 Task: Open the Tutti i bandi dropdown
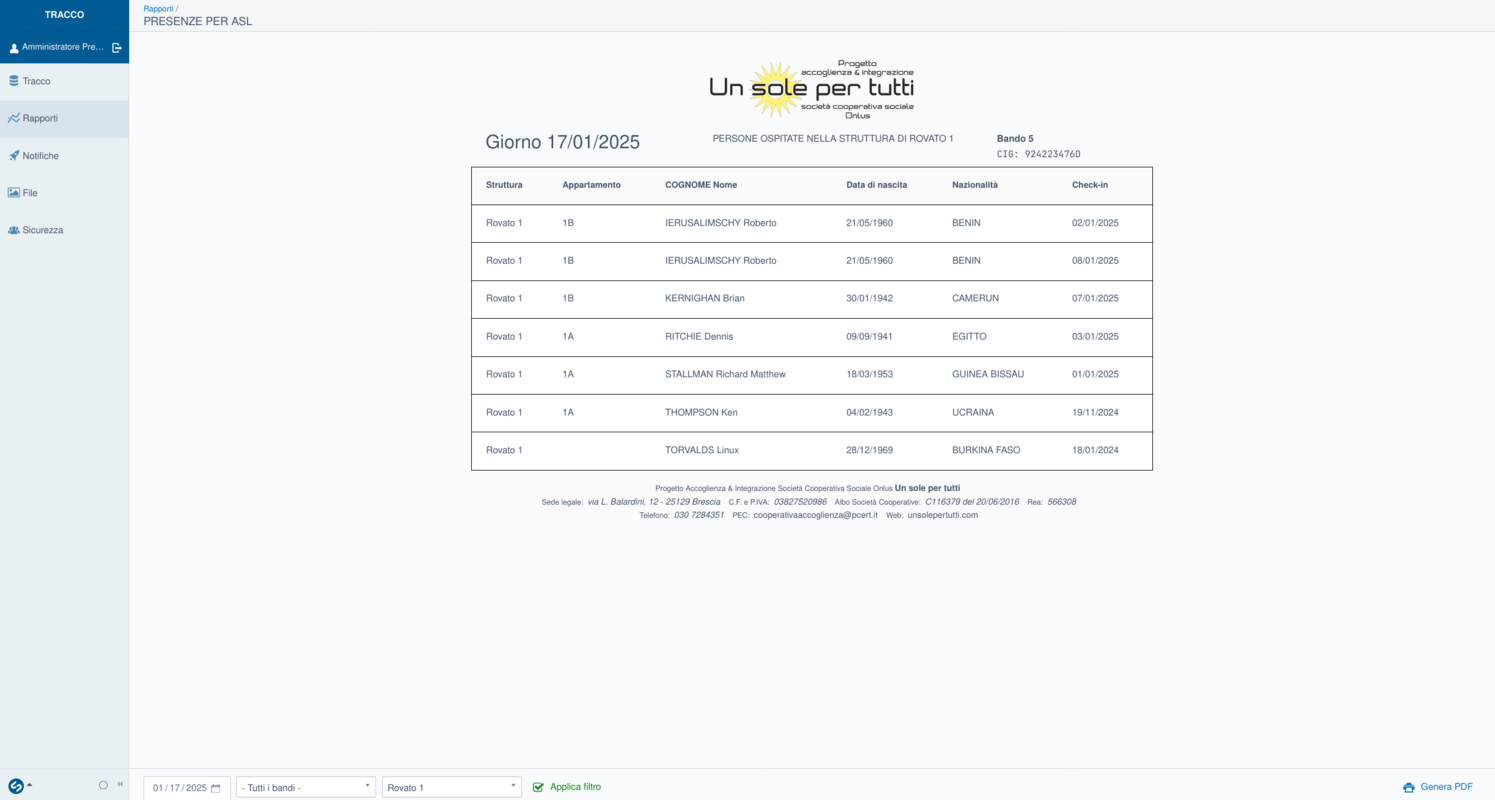pyautogui.click(x=306, y=788)
